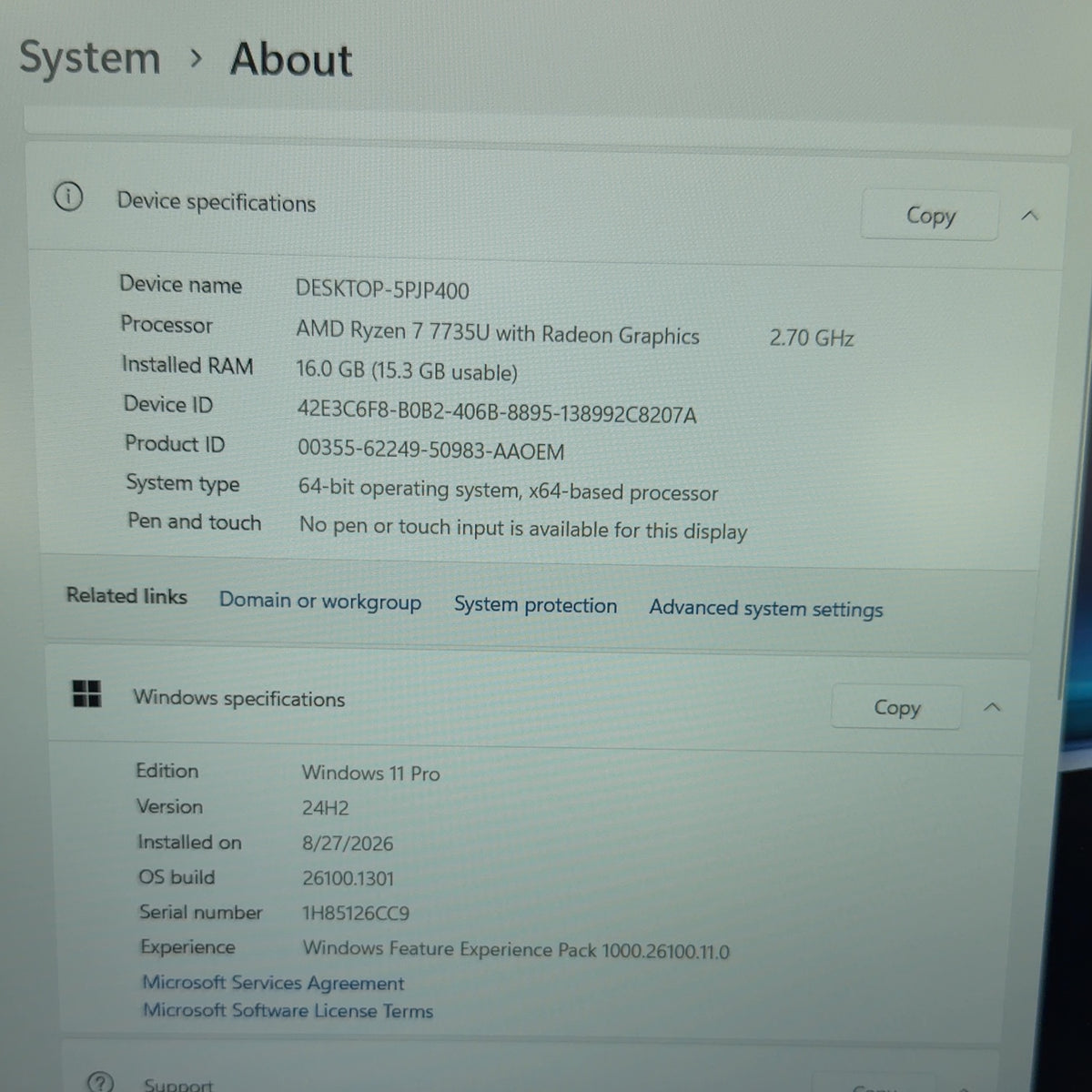Go back to System breadcrumb
This screenshot has height=1092, width=1092.
[89, 58]
